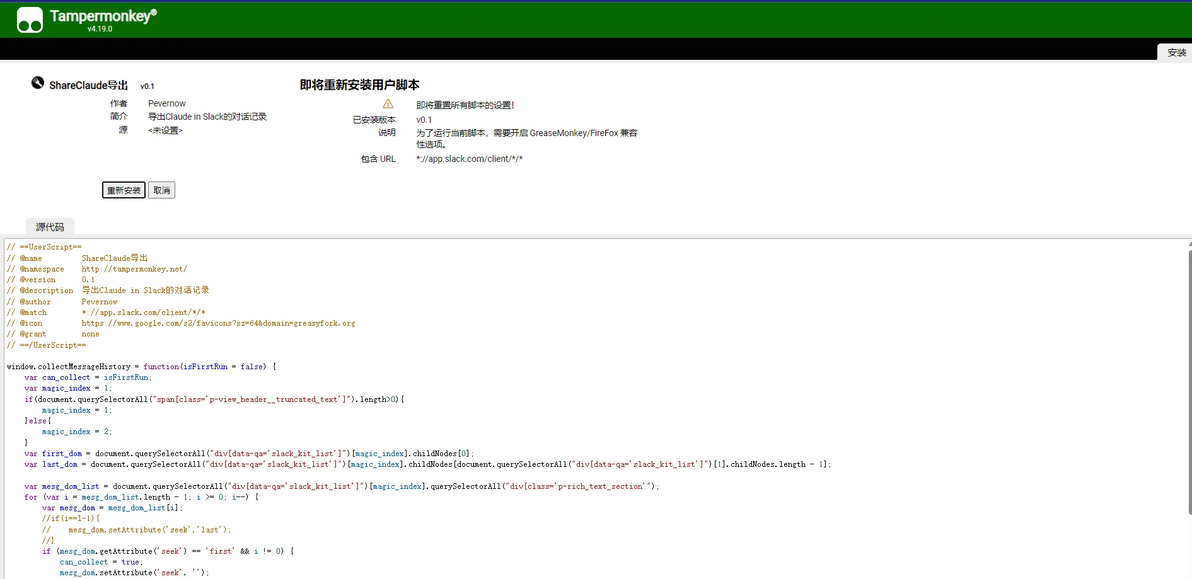Click the yellow warning triangle icon
1192x579 pixels.
pyautogui.click(x=388, y=104)
